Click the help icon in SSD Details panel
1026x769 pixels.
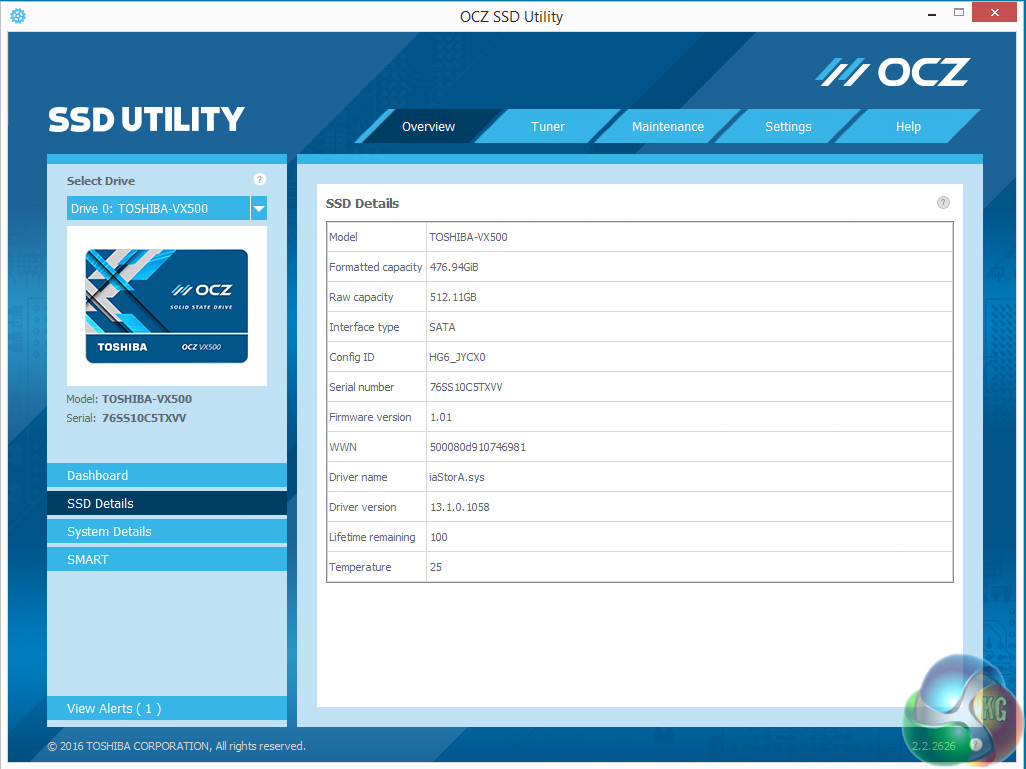pos(943,203)
